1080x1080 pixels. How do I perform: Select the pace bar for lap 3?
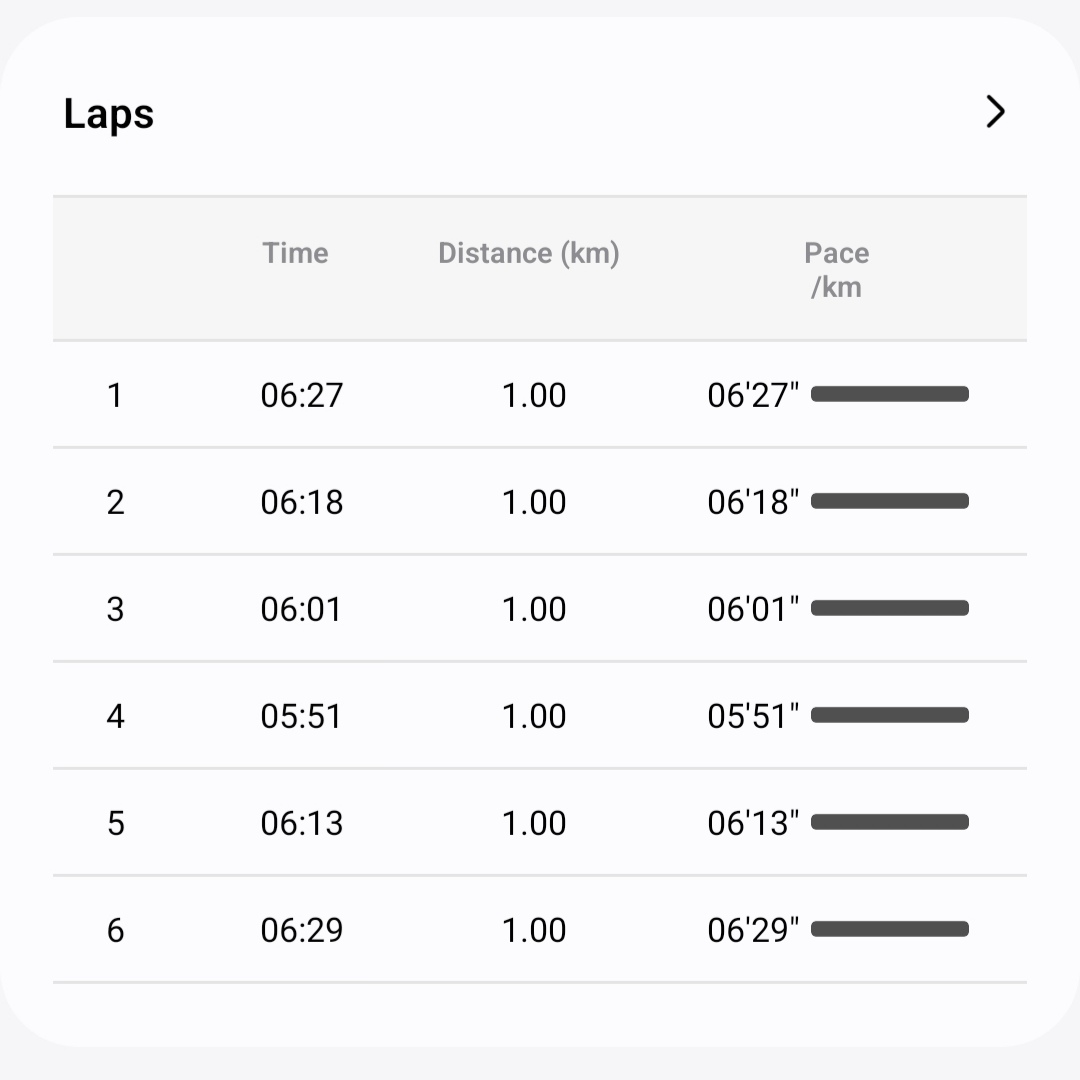tap(890, 608)
